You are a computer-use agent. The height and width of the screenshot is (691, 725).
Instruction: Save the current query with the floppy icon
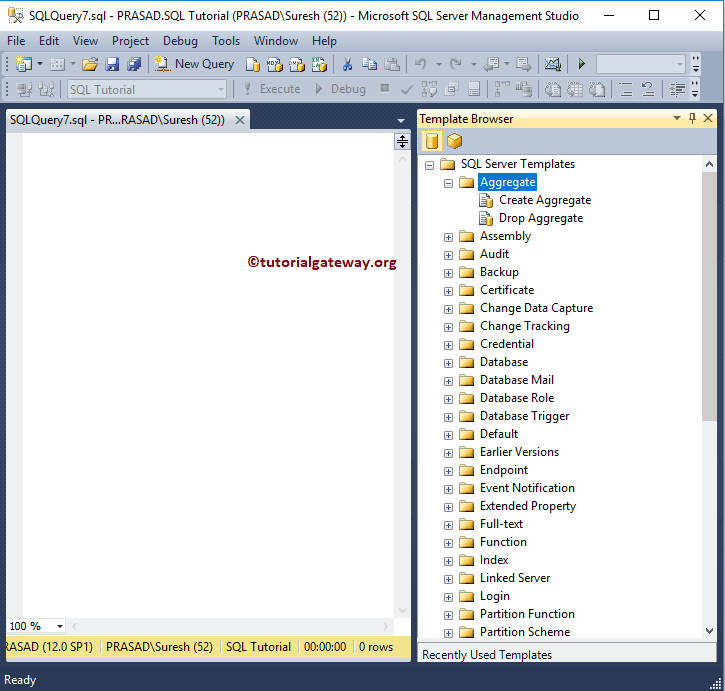[x=112, y=64]
